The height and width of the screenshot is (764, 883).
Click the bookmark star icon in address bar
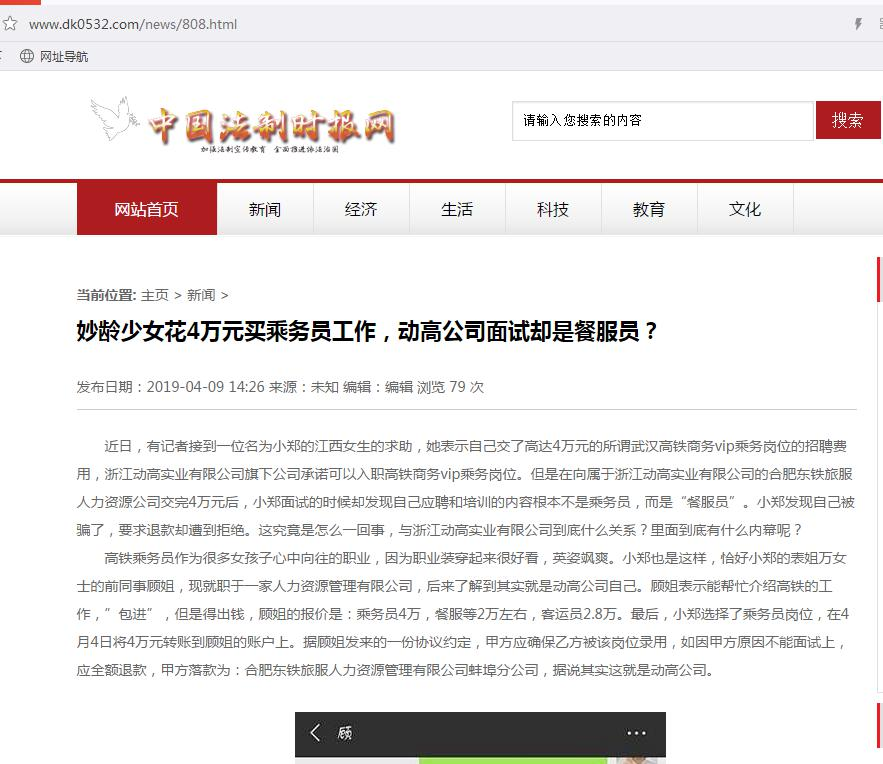point(9,24)
